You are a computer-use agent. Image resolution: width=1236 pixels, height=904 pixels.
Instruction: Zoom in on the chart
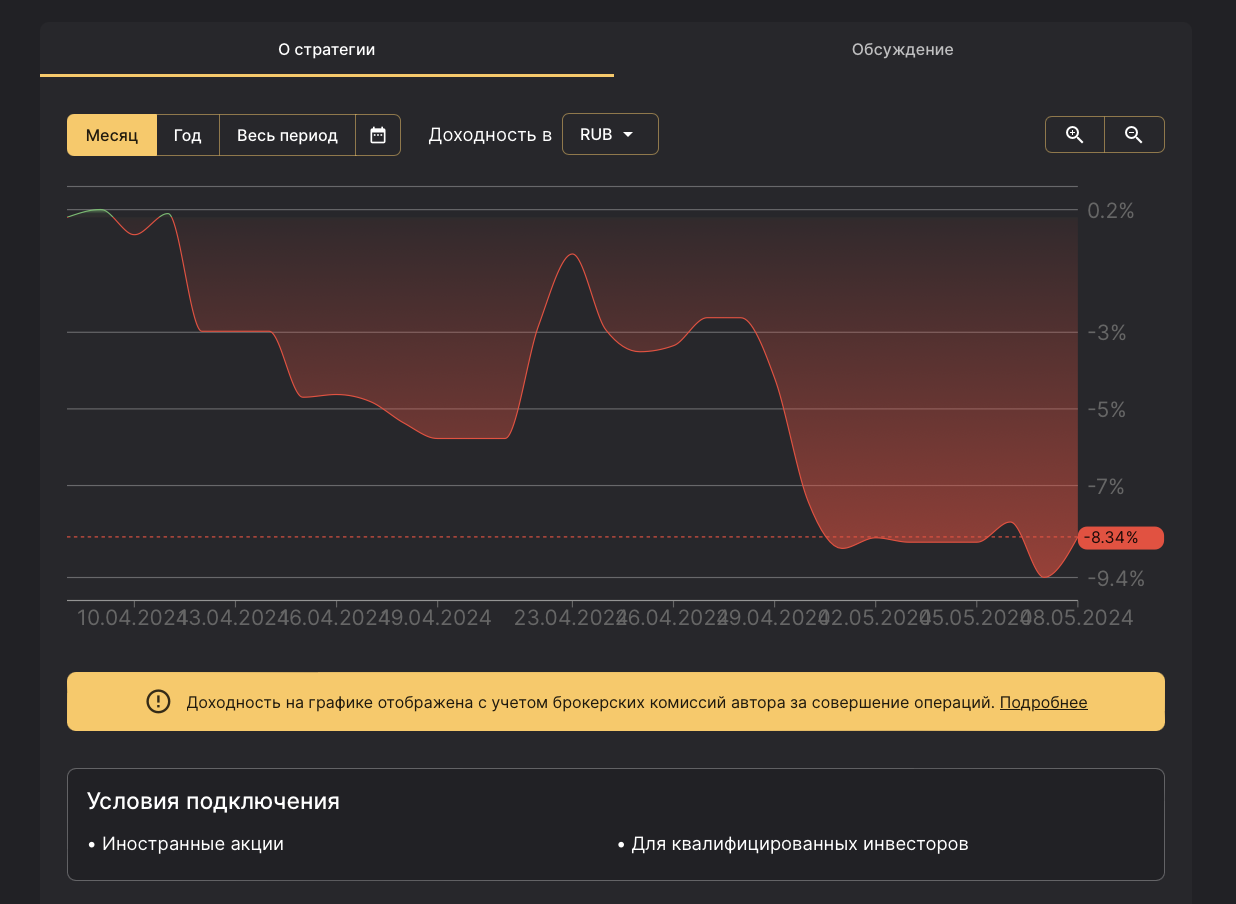1075,135
